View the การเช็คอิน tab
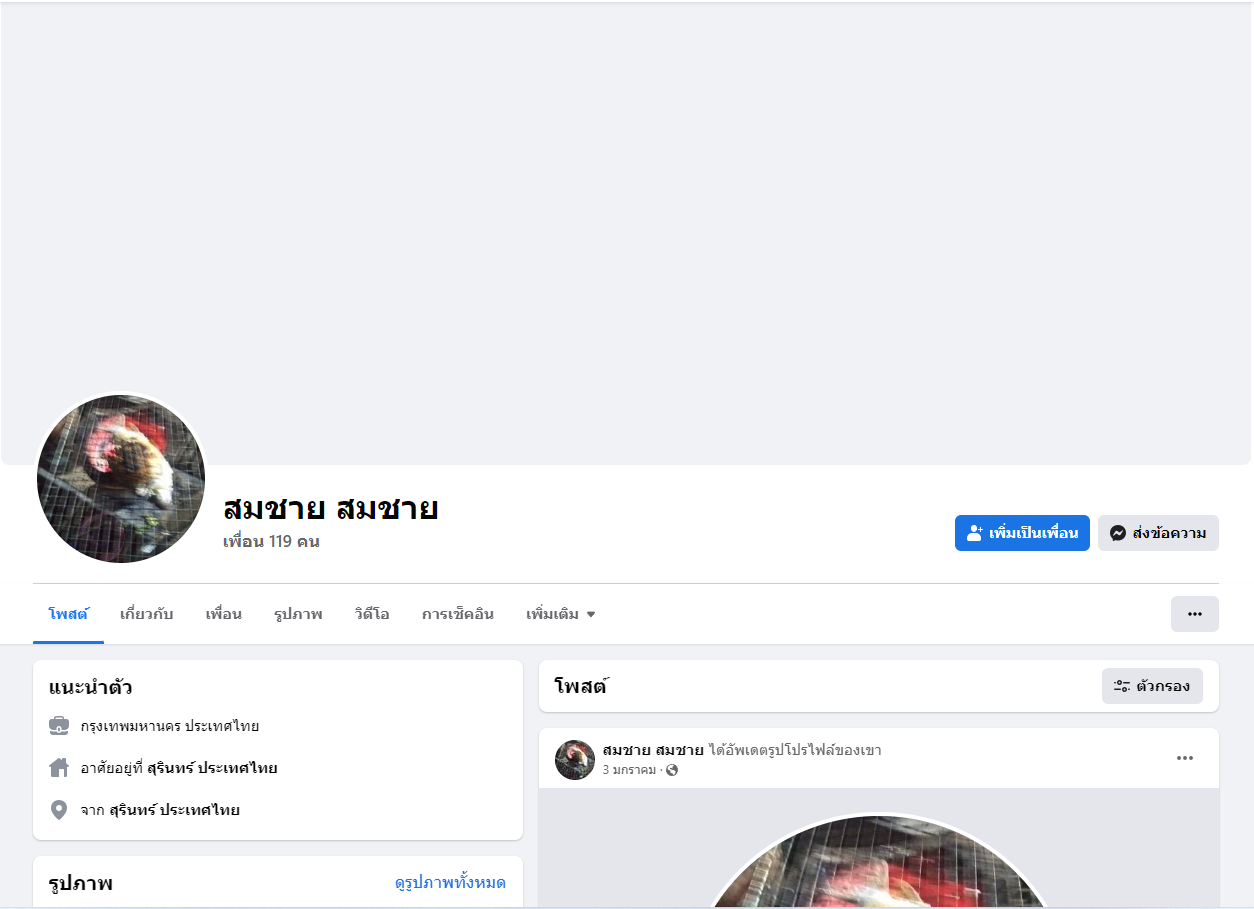The image size is (1254, 909). (458, 614)
